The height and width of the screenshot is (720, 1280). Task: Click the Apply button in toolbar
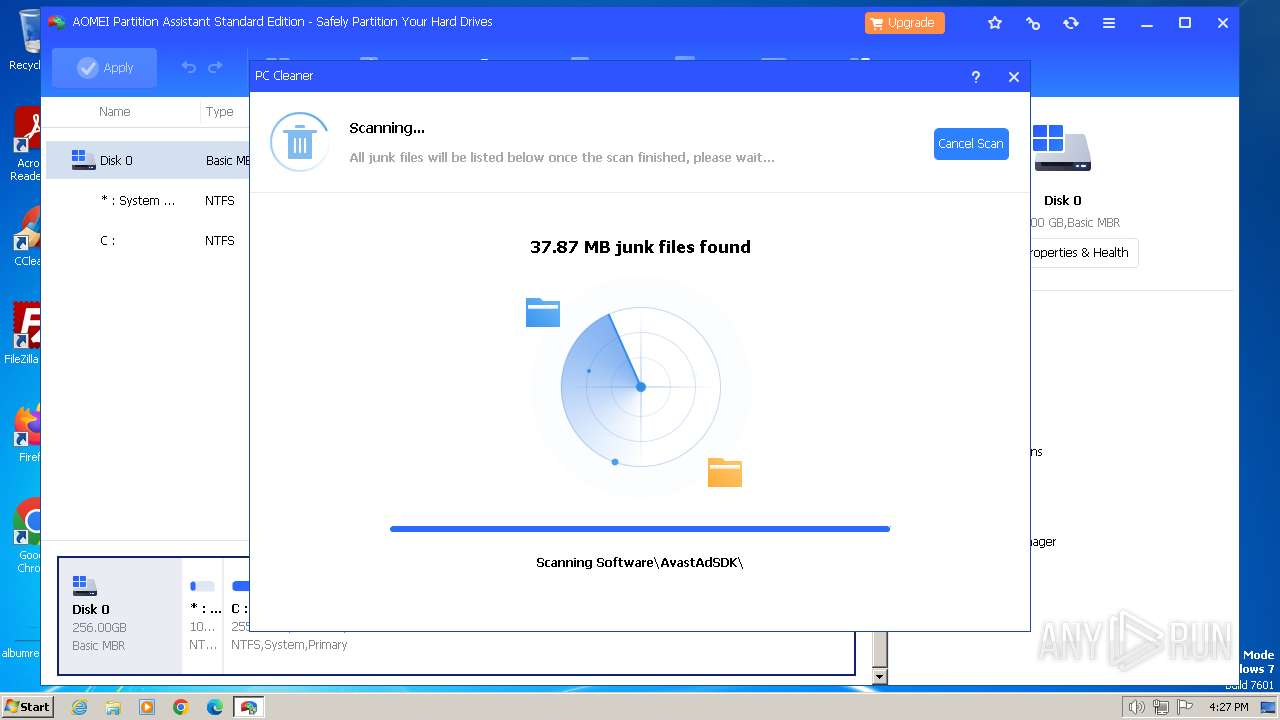(x=105, y=68)
